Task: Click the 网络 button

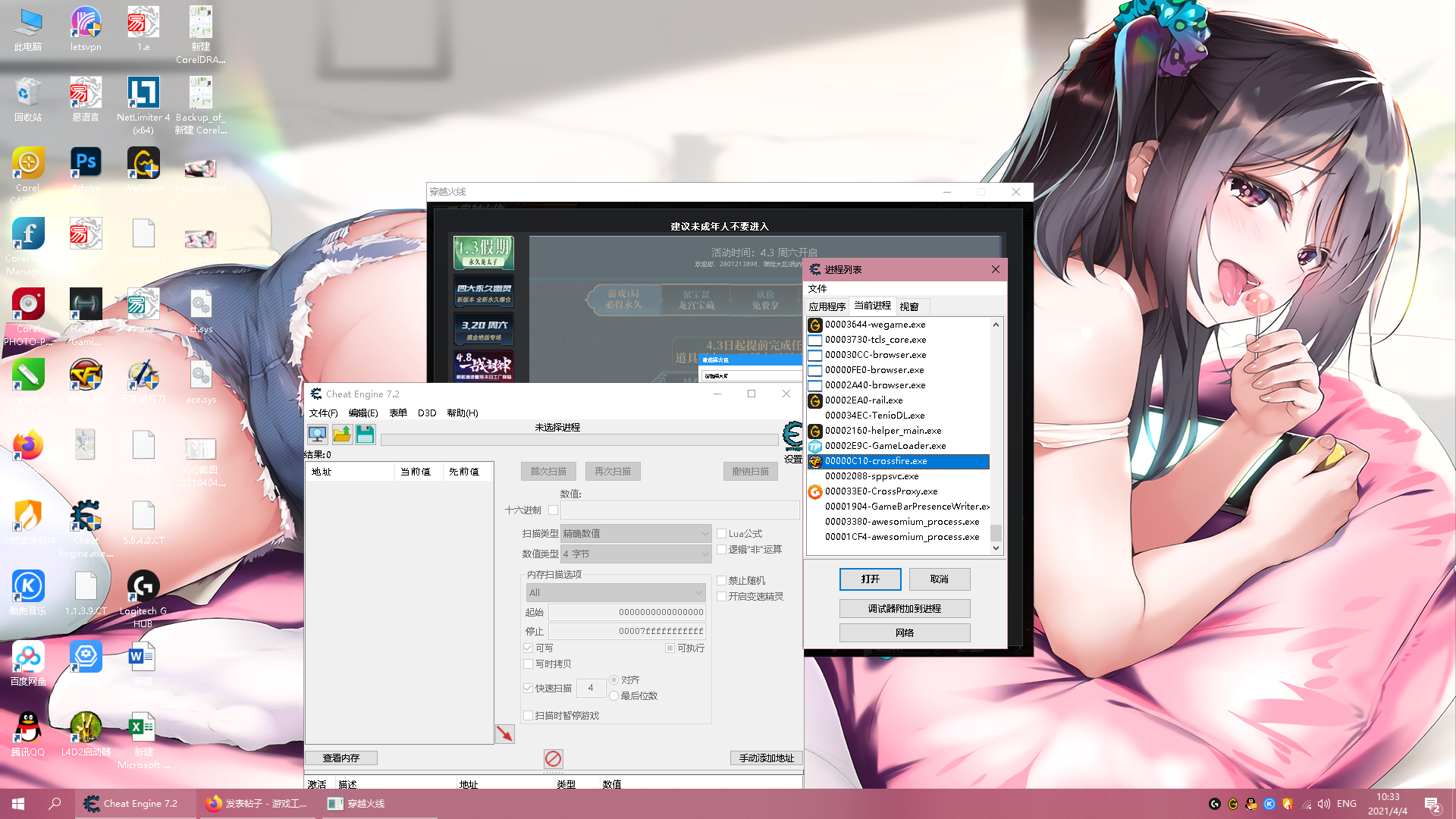Action: (x=904, y=633)
